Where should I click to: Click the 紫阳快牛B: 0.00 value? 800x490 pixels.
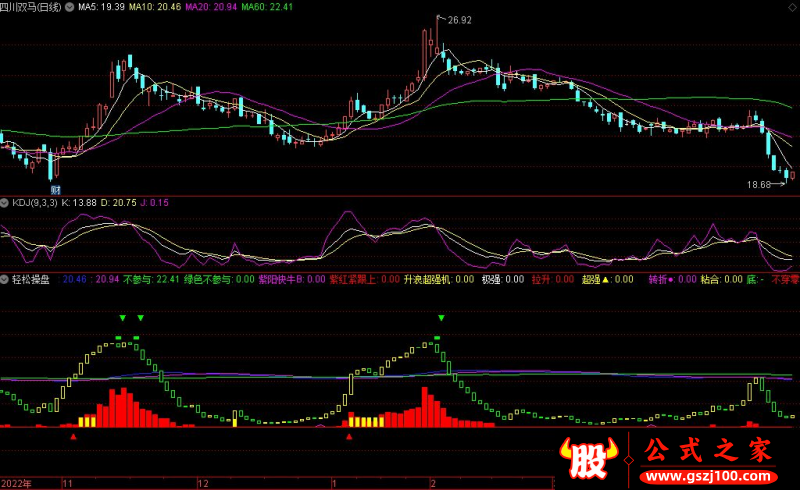(x=292, y=279)
